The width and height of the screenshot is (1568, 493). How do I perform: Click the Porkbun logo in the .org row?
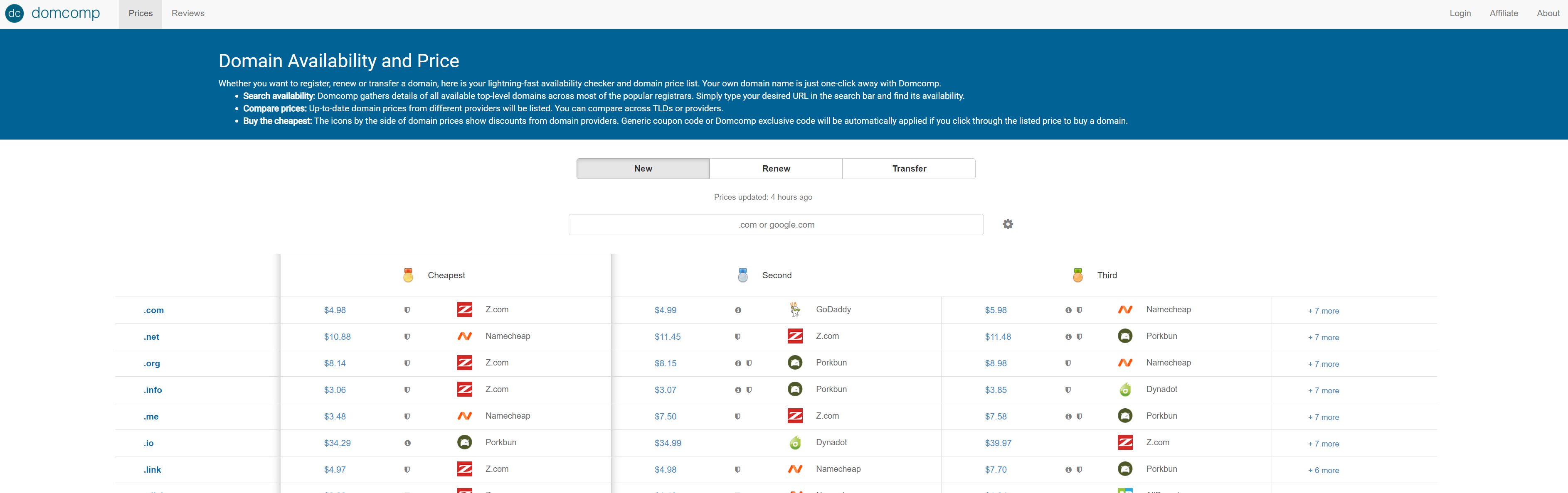pyautogui.click(x=795, y=363)
